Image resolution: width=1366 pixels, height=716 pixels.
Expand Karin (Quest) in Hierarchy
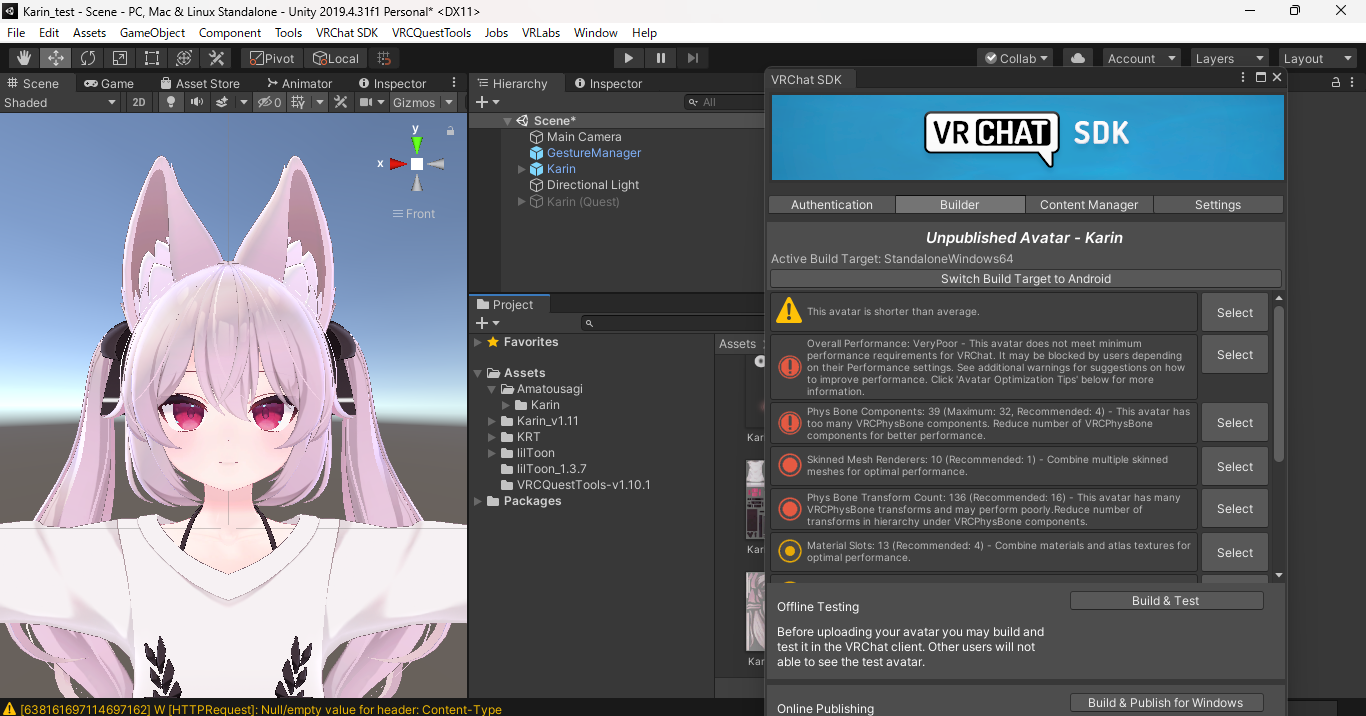click(521, 201)
